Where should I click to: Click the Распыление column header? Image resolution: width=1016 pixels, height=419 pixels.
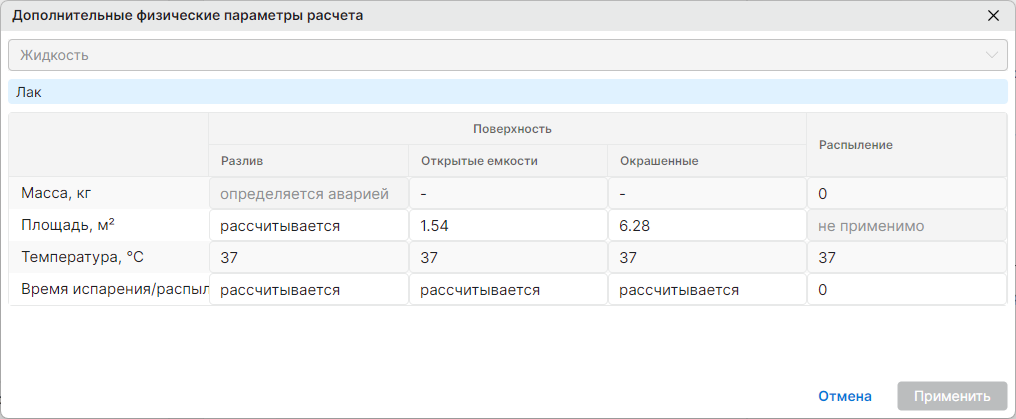pos(907,145)
